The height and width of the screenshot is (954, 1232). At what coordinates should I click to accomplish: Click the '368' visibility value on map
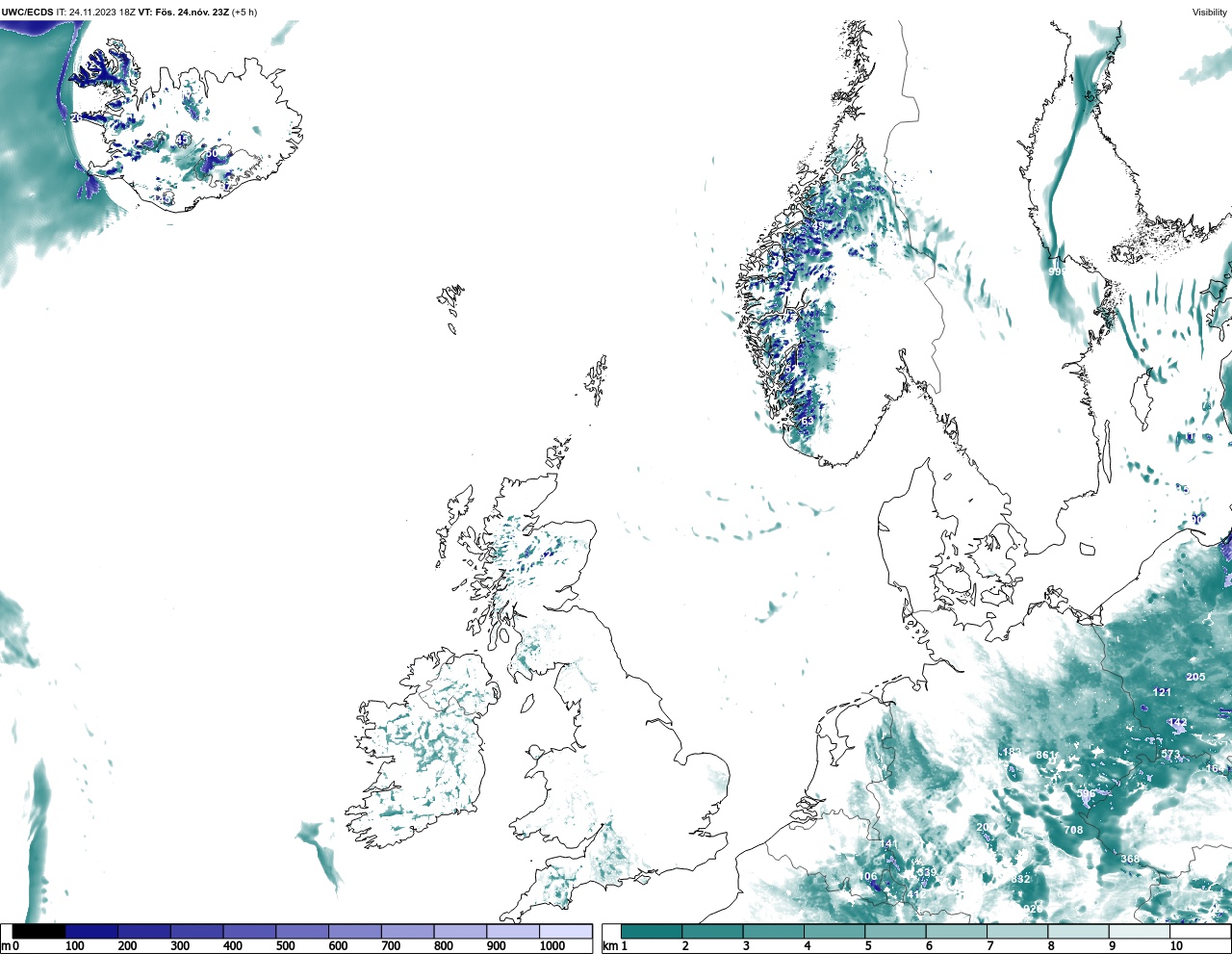coord(1130,860)
